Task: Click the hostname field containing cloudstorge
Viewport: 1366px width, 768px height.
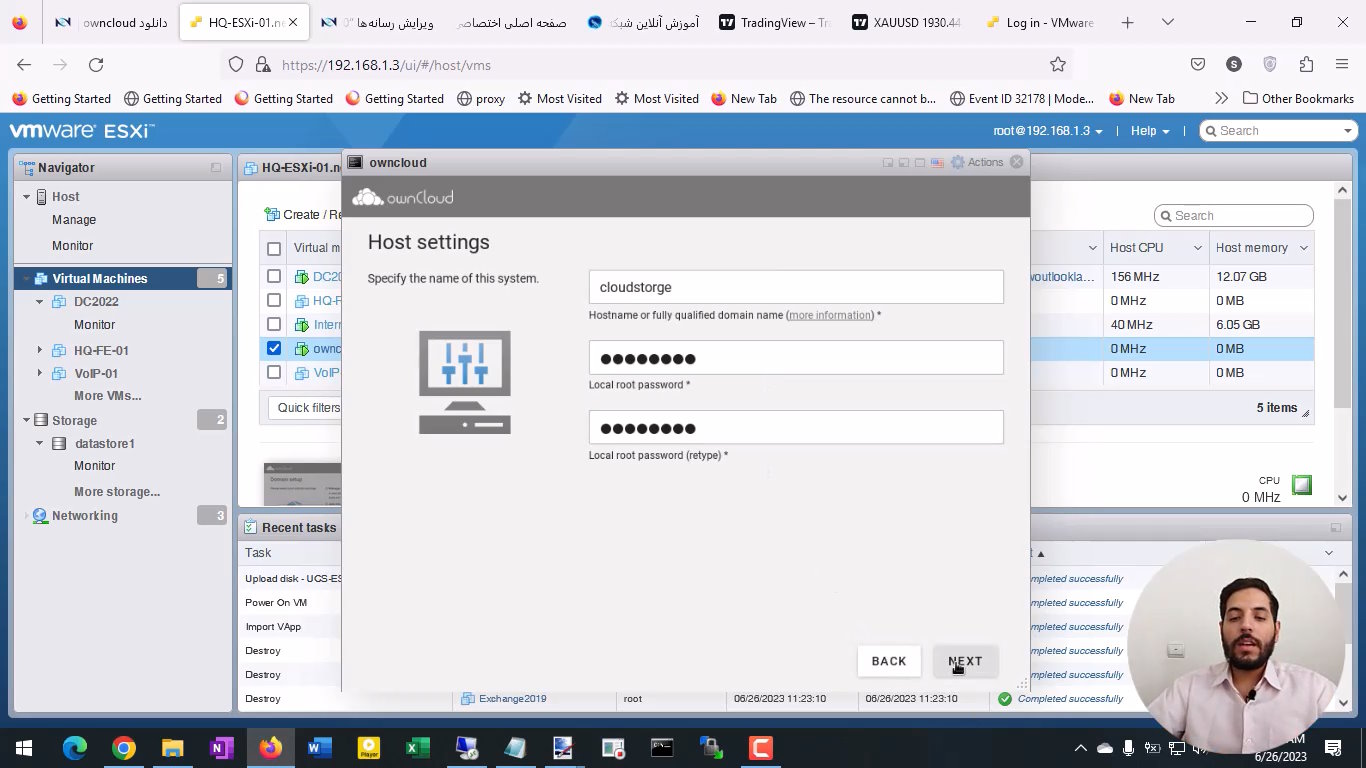Action: tap(796, 287)
